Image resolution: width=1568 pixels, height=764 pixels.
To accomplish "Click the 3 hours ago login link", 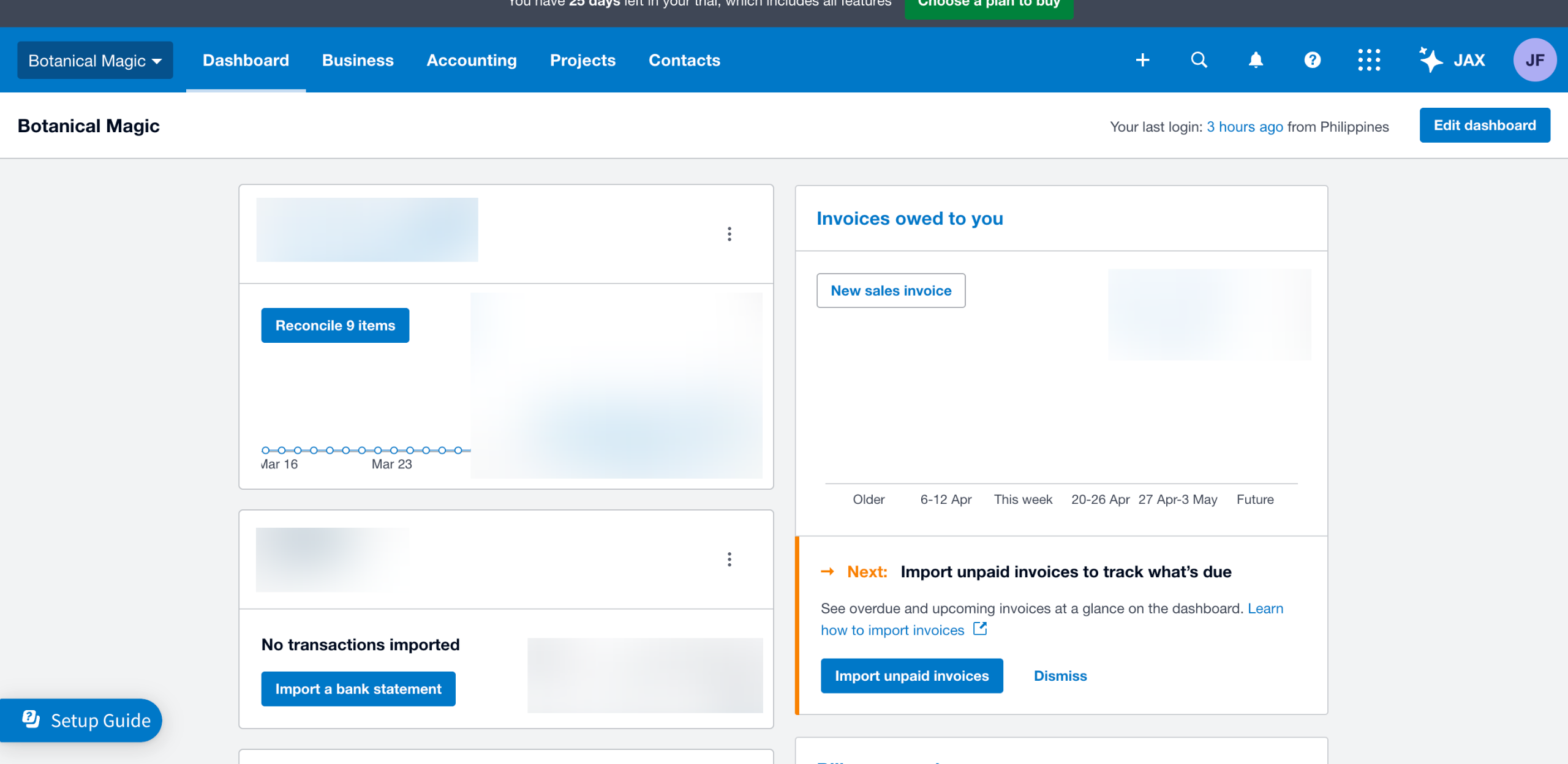I will click(1244, 127).
